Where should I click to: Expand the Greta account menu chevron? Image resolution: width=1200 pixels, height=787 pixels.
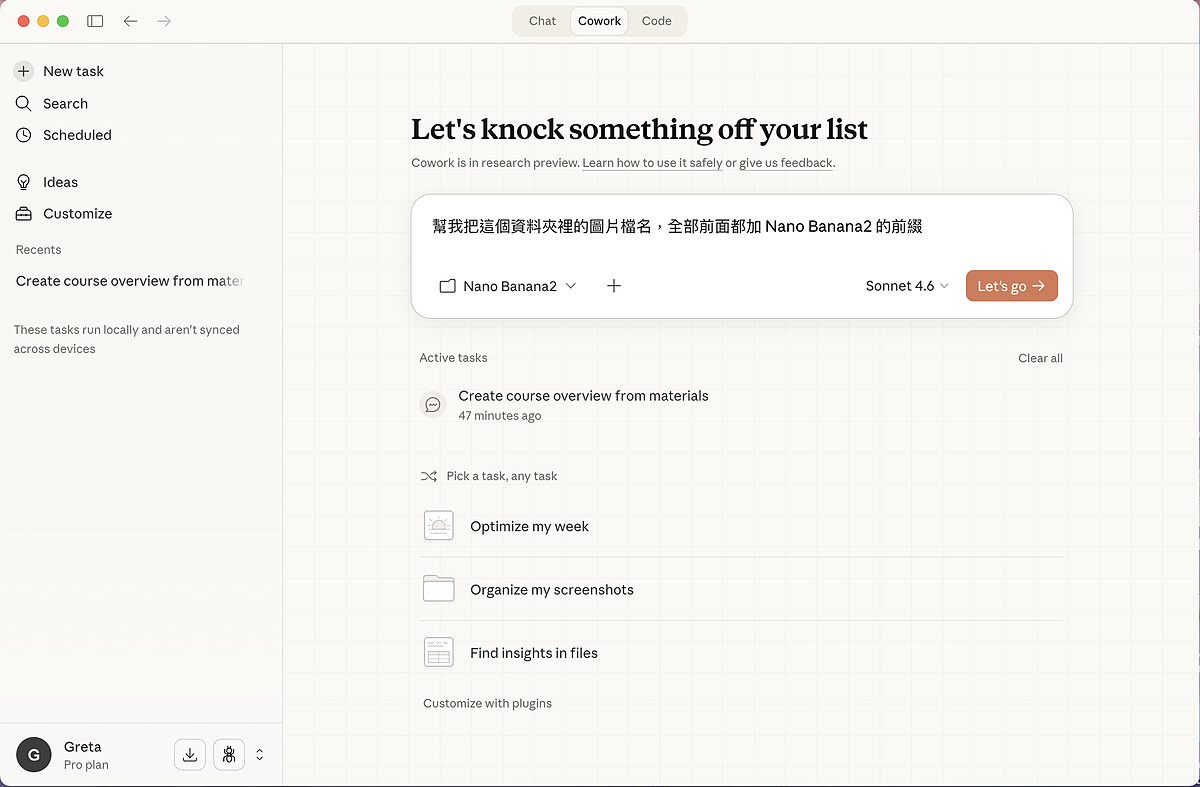[260, 754]
